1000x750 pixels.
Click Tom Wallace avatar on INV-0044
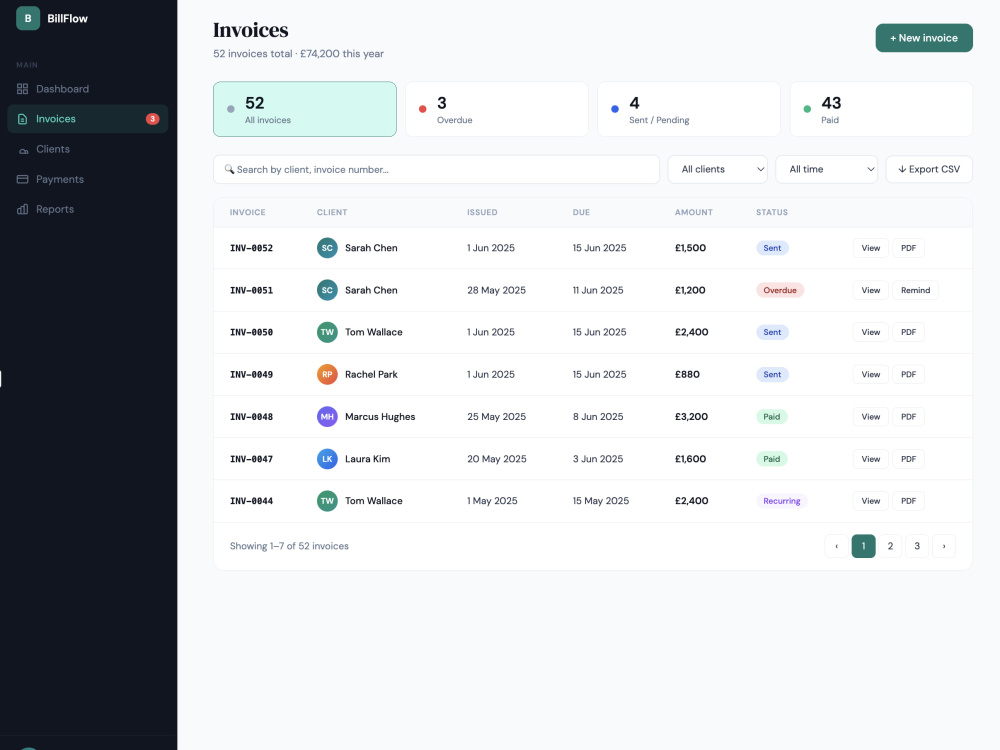tap(327, 501)
